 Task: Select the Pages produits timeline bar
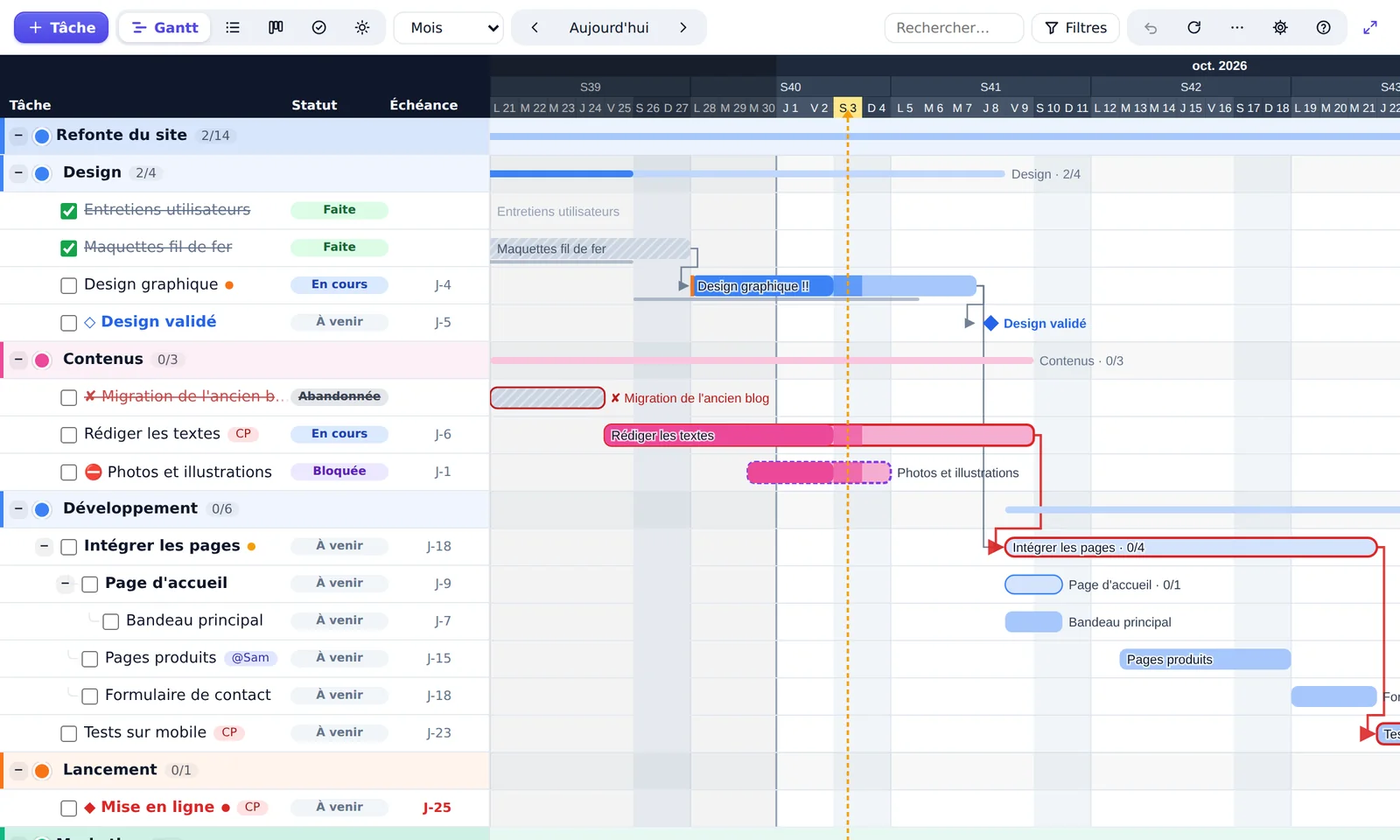click(x=1205, y=660)
